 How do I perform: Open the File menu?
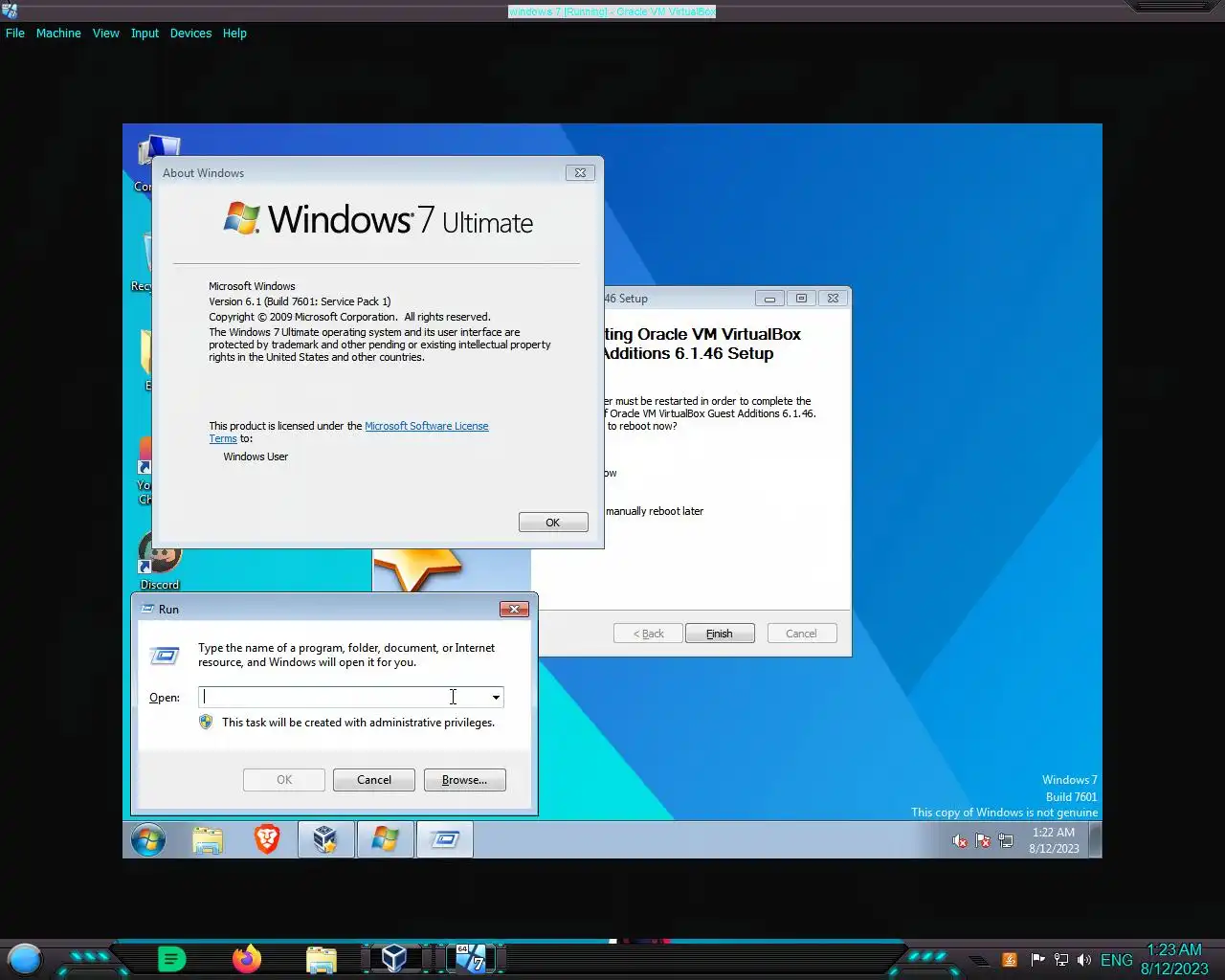click(15, 33)
